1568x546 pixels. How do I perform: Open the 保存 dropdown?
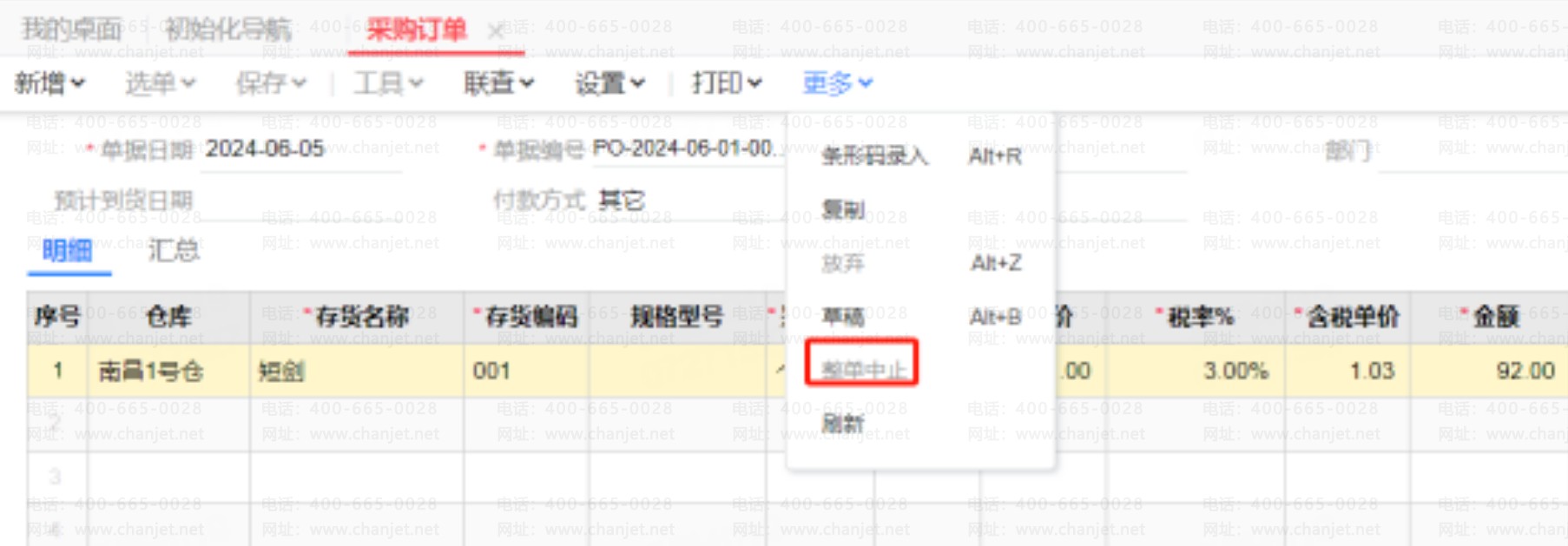[x=271, y=83]
